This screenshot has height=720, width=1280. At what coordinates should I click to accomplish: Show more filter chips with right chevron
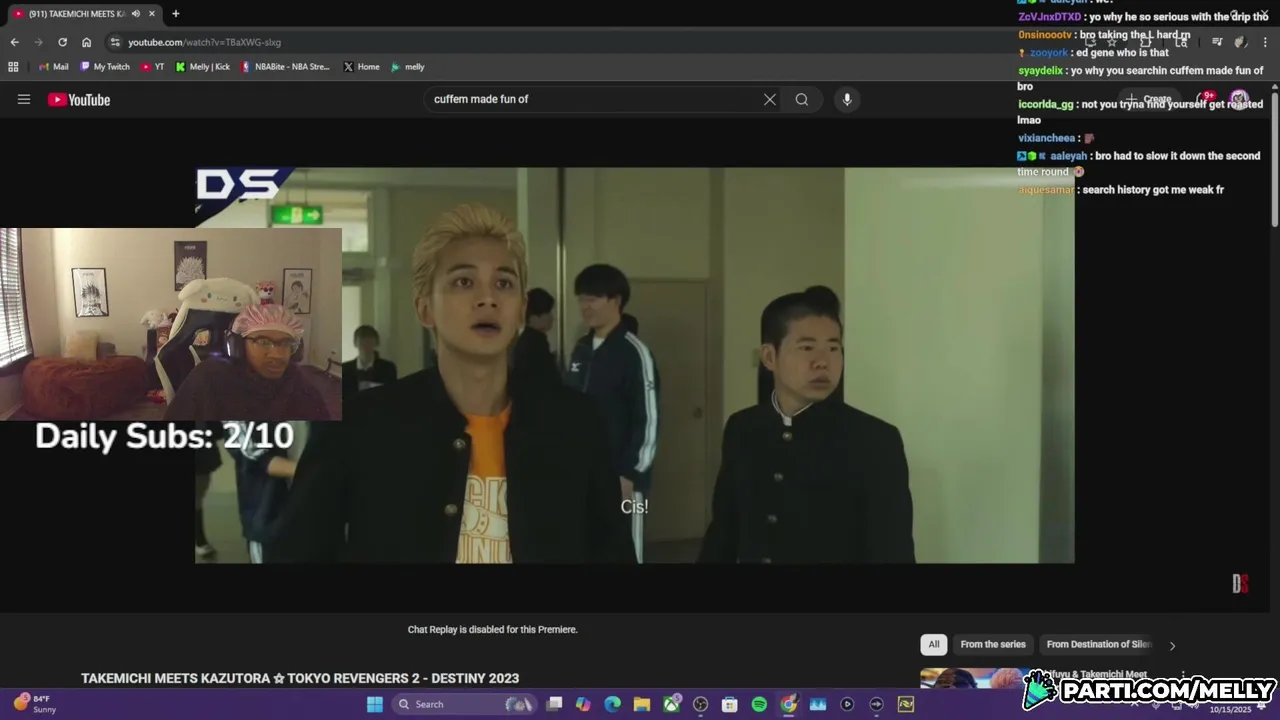(1172, 645)
